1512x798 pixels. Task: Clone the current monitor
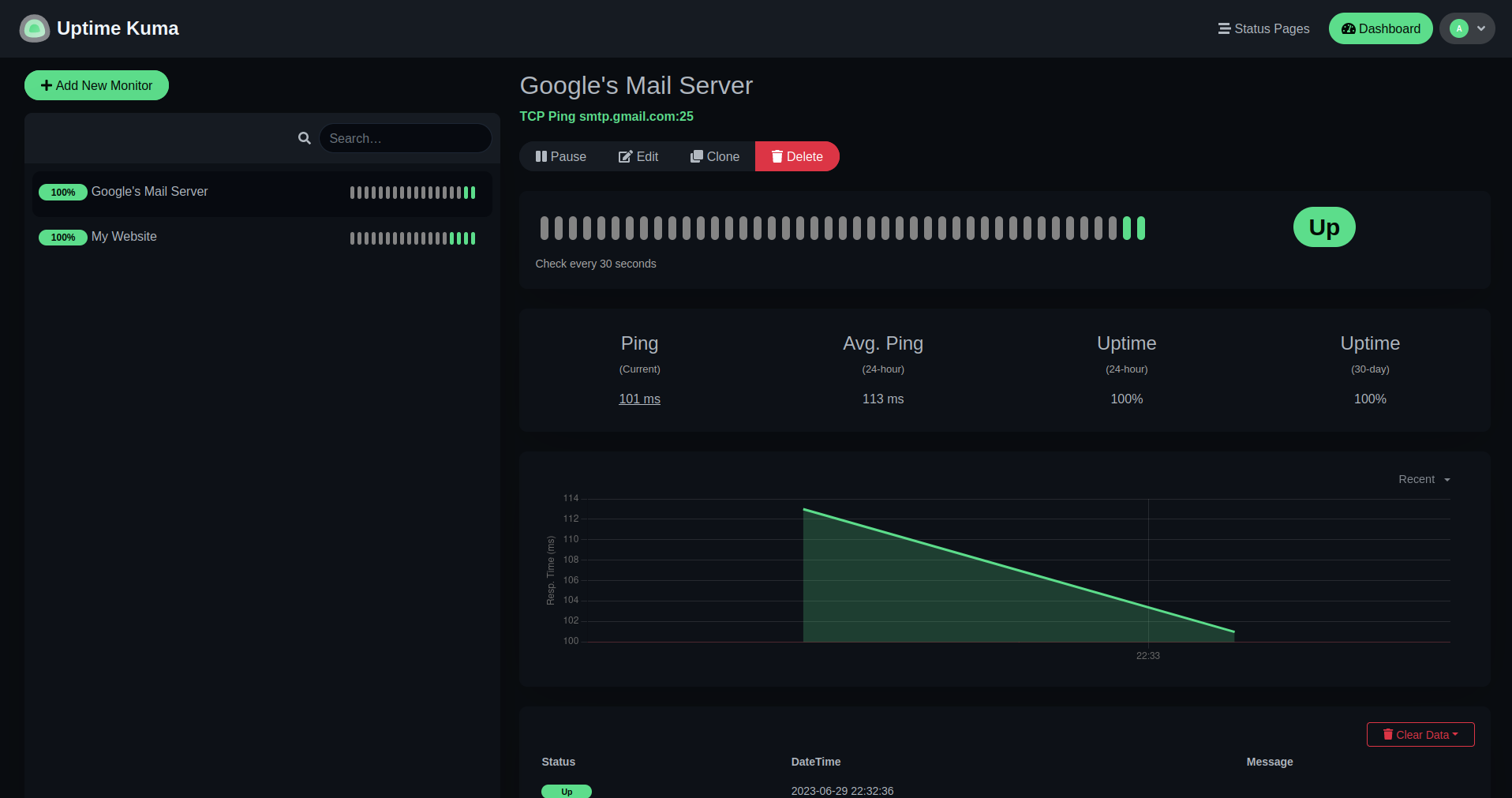[714, 156]
